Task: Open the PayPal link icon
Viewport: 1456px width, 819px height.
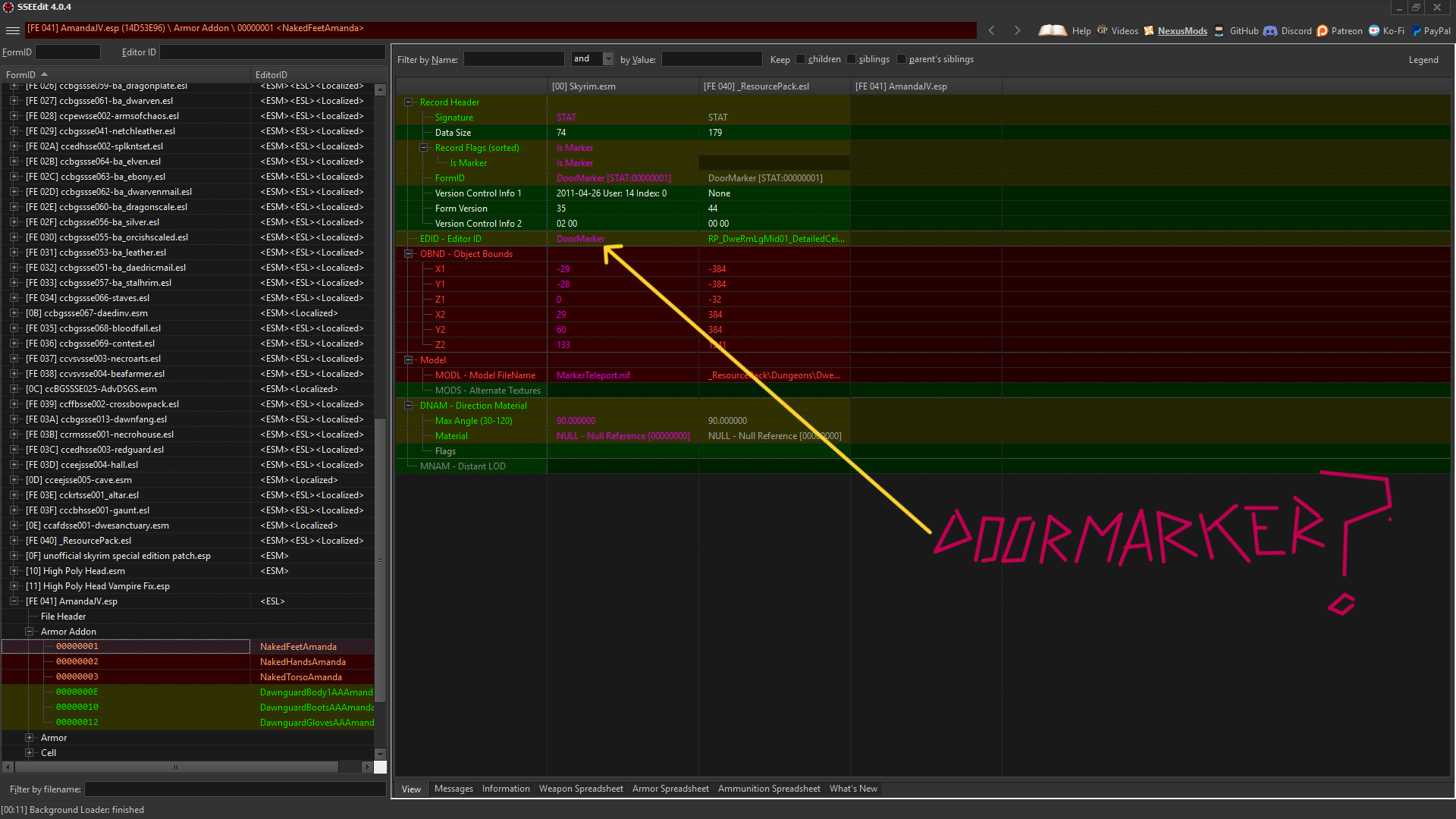Action: pyautogui.click(x=1416, y=31)
